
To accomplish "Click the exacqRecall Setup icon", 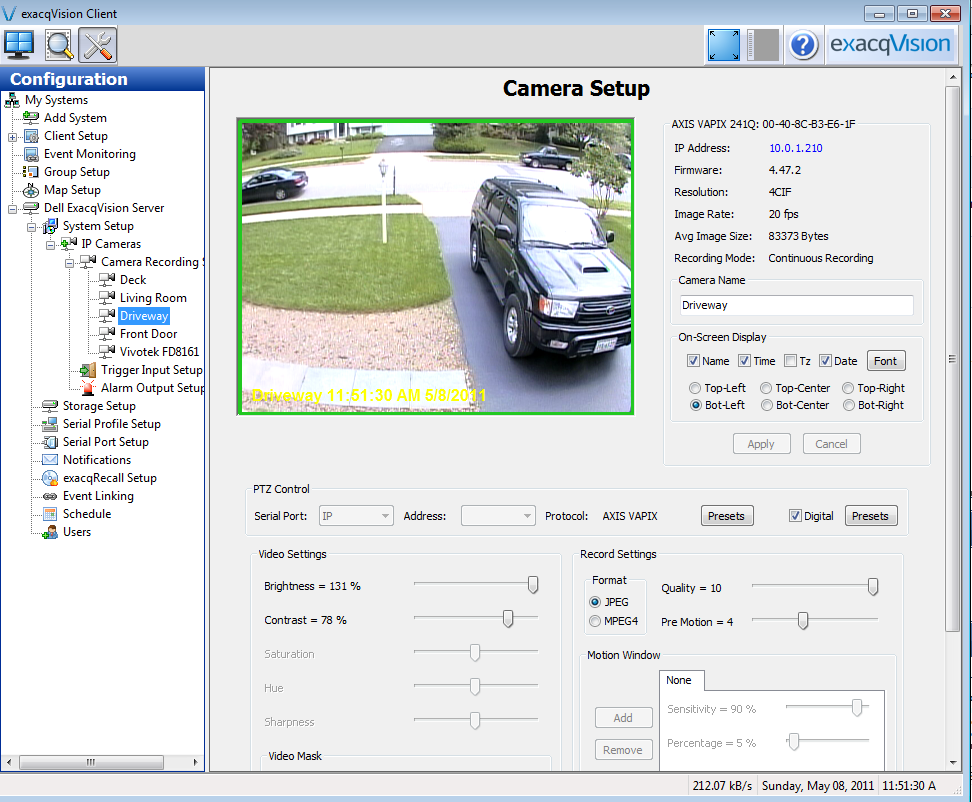I will click(x=50, y=478).
